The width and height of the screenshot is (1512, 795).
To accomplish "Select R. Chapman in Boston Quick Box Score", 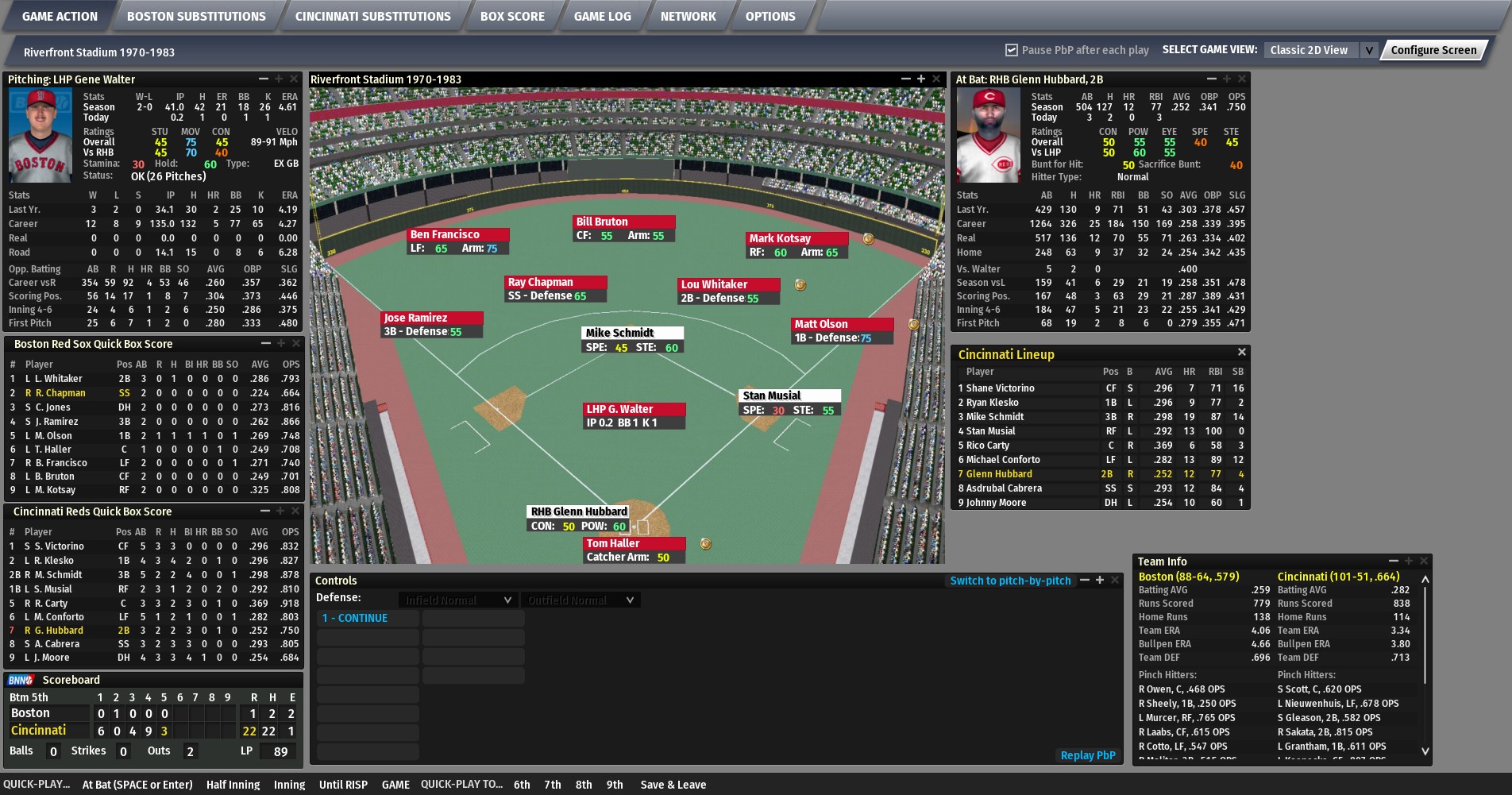I will [154, 393].
